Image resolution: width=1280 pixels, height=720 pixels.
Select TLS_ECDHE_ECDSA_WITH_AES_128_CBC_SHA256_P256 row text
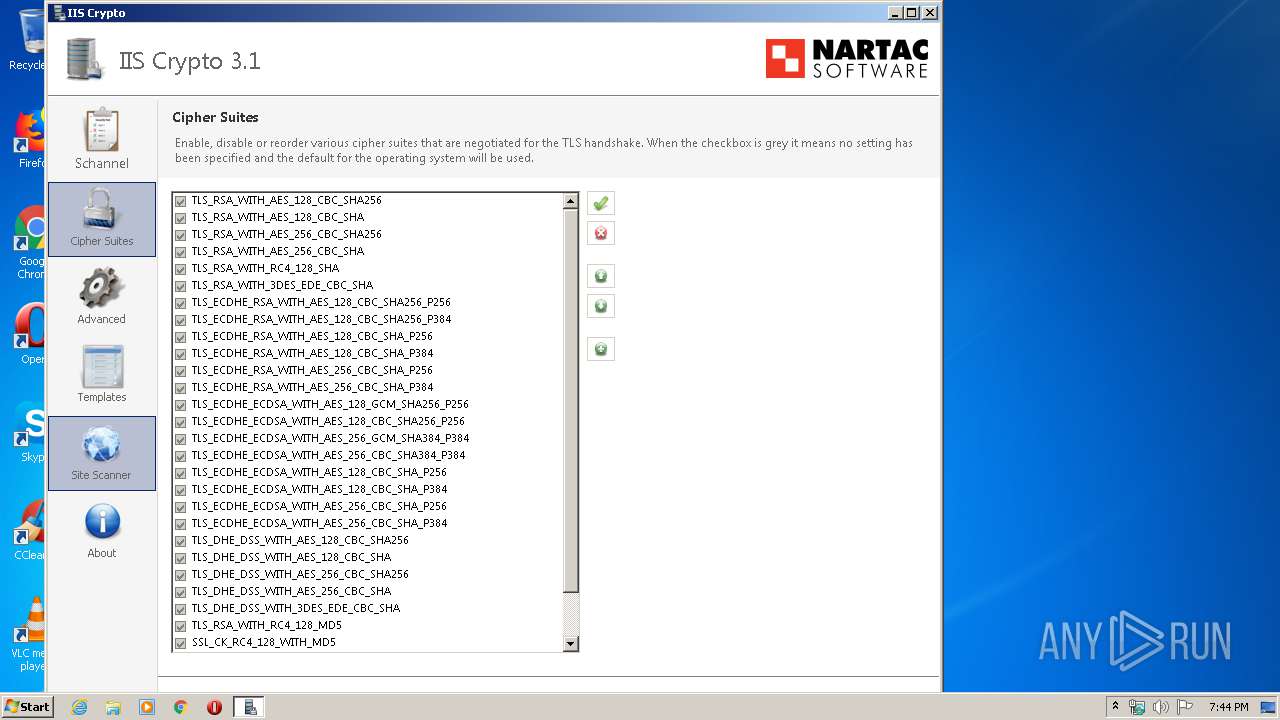coord(328,421)
